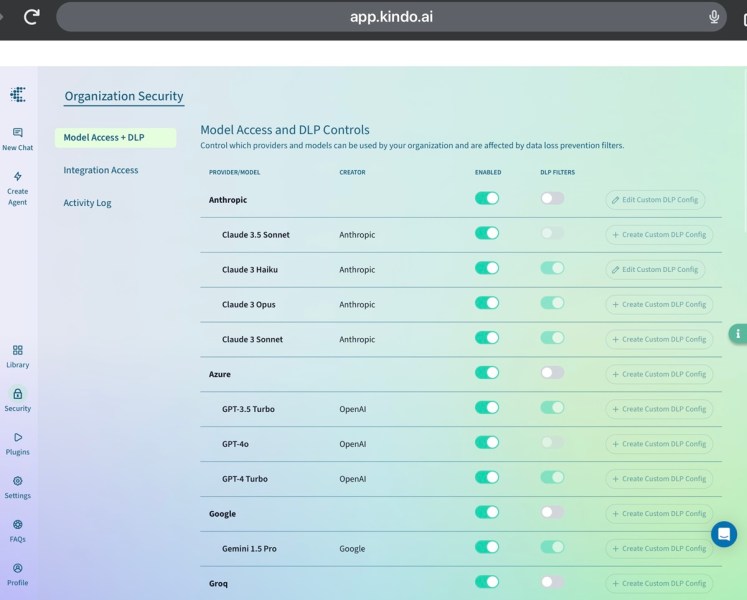Toggle Azure DLP filters switch
The image size is (747, 600).
[552, 372]
